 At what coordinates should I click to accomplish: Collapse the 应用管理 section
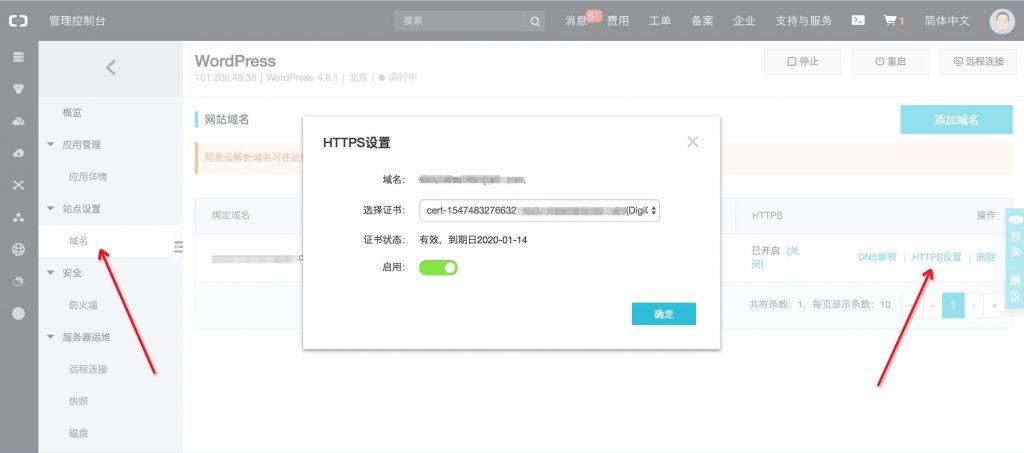coord(50,145)
